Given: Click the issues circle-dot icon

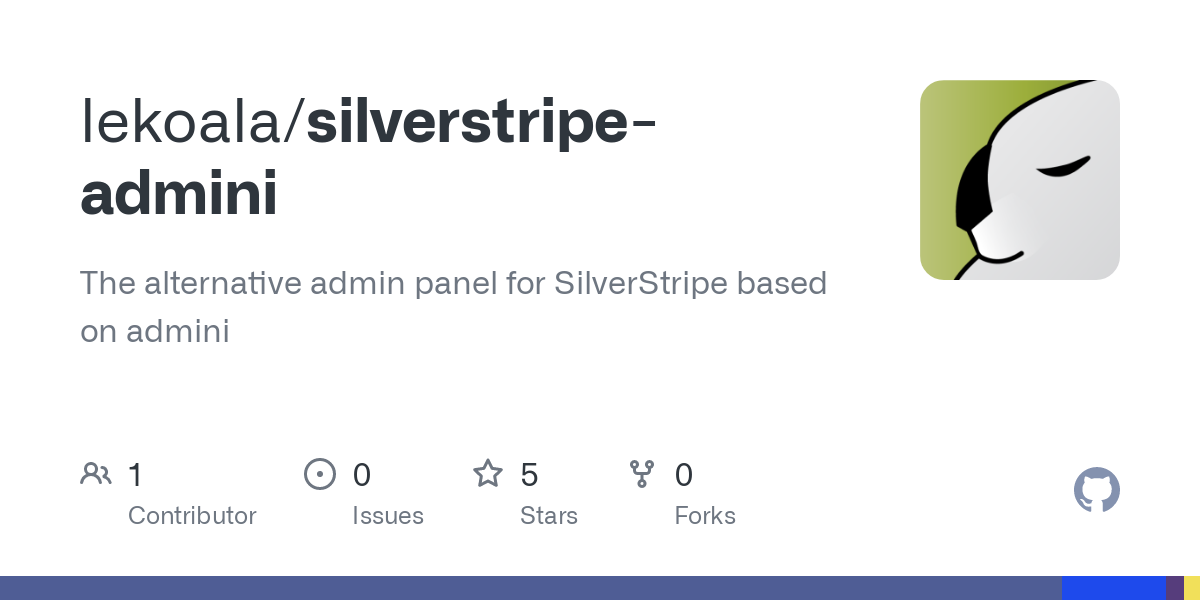Looking at the screenshot, I should (x=320, y=474).
